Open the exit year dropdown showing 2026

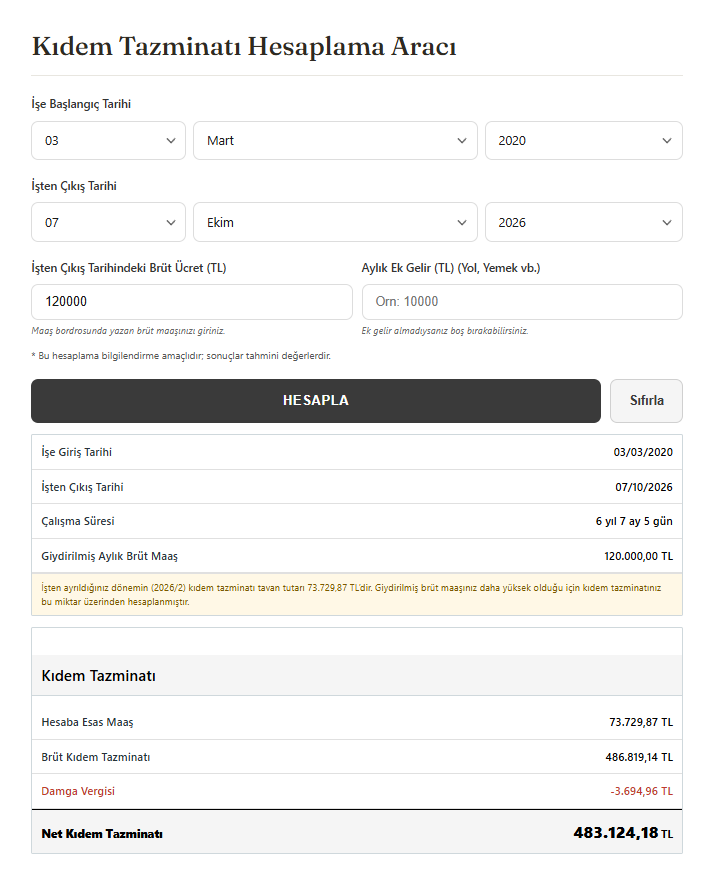point(584,222)
